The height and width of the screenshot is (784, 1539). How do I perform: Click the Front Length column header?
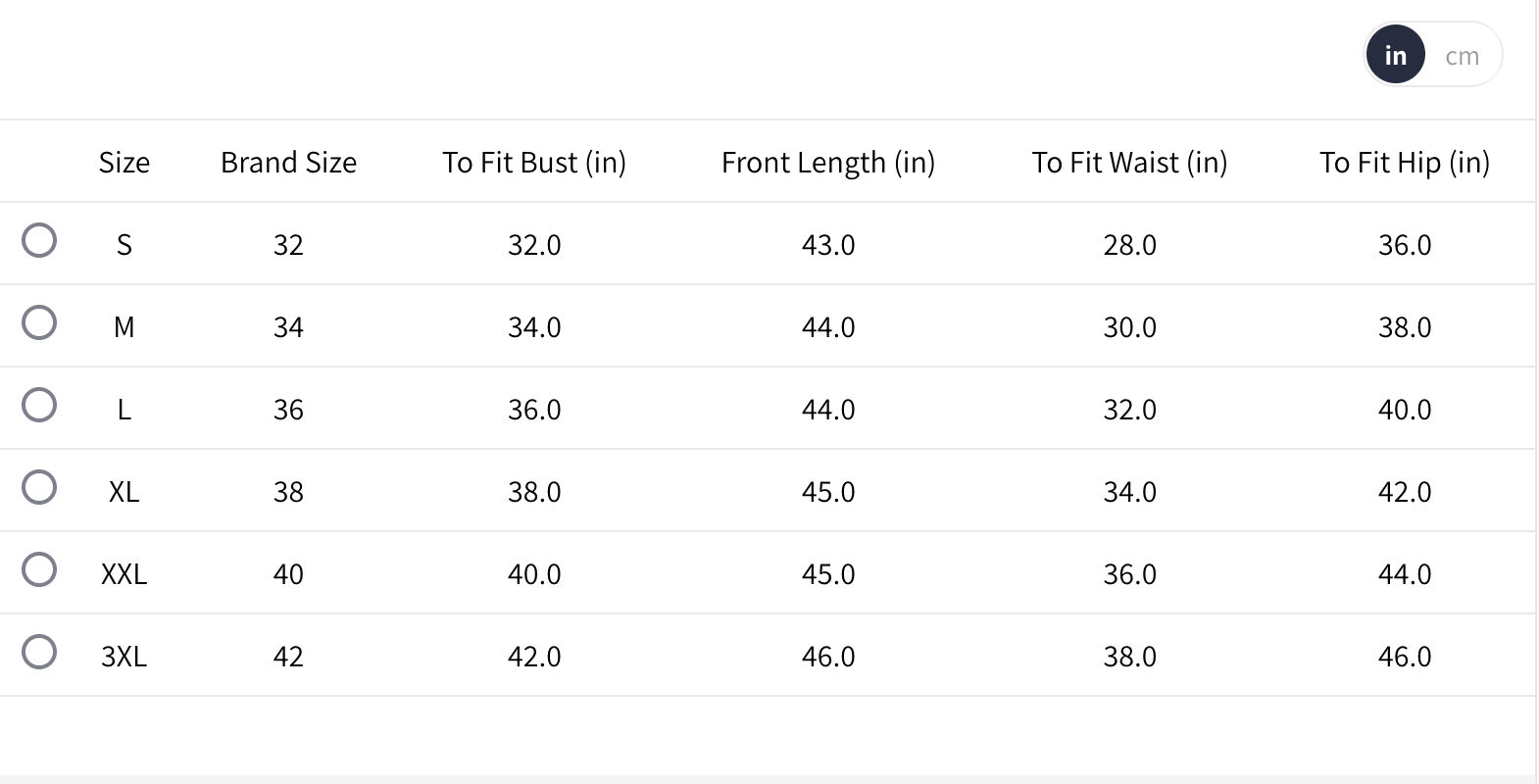[828, 163]
